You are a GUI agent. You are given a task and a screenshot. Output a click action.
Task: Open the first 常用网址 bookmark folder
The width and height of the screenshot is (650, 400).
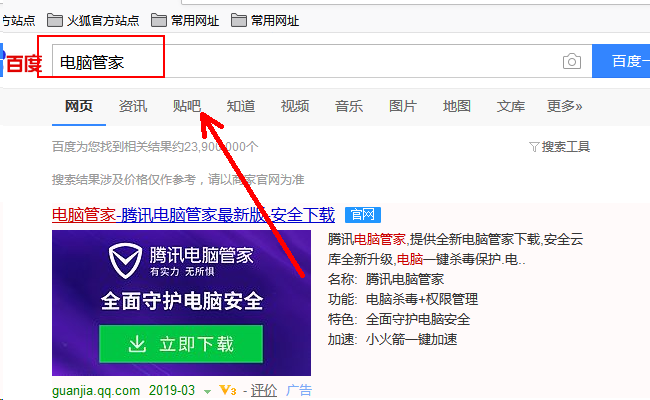point(185,20)
